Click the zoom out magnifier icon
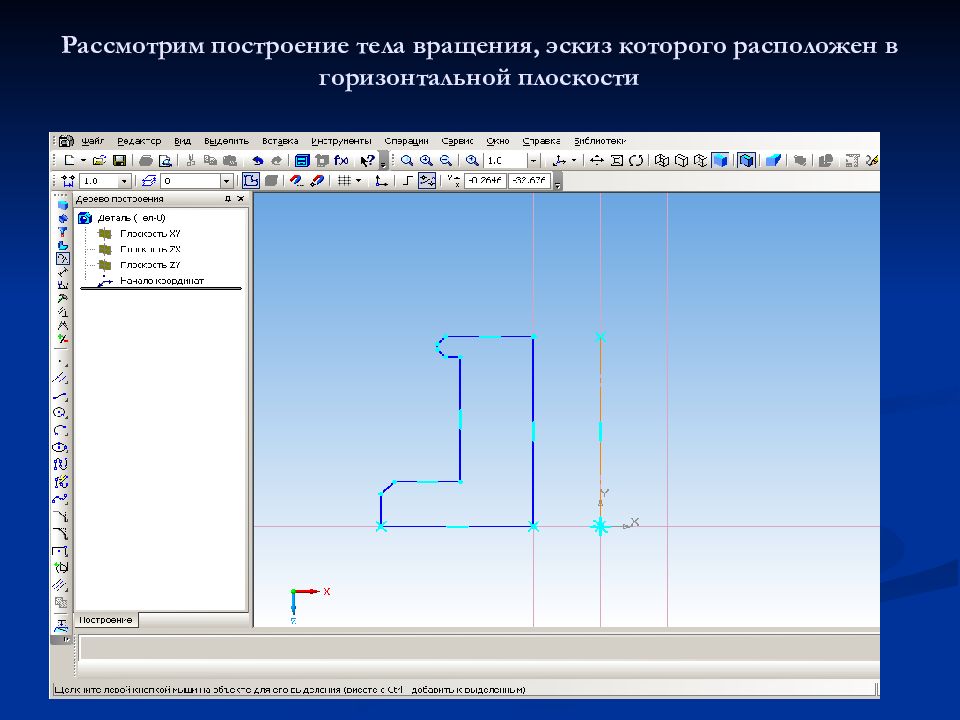 click(x=446, y=160)
